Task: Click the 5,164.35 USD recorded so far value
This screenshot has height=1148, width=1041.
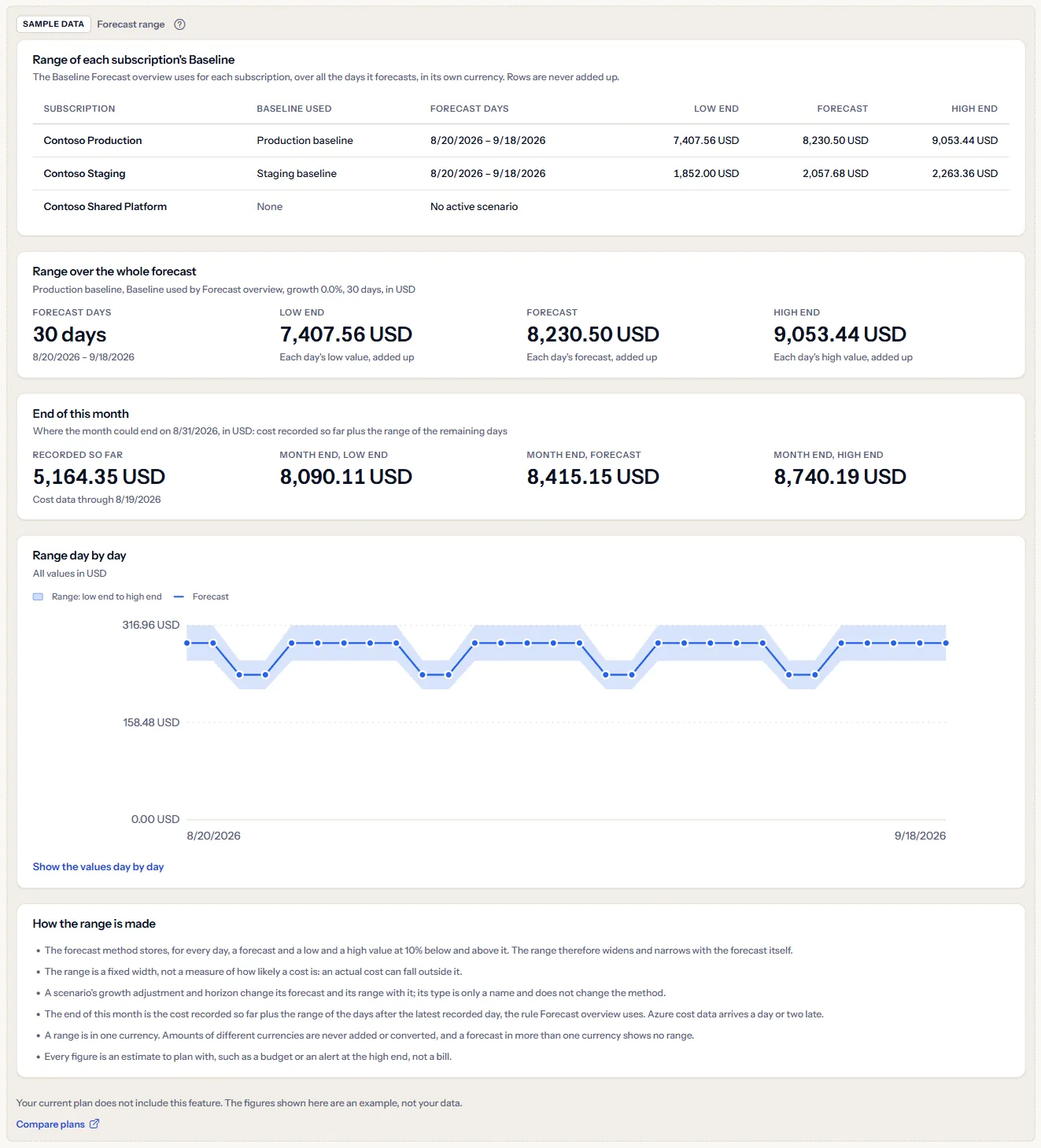Action: coord(99,477)
